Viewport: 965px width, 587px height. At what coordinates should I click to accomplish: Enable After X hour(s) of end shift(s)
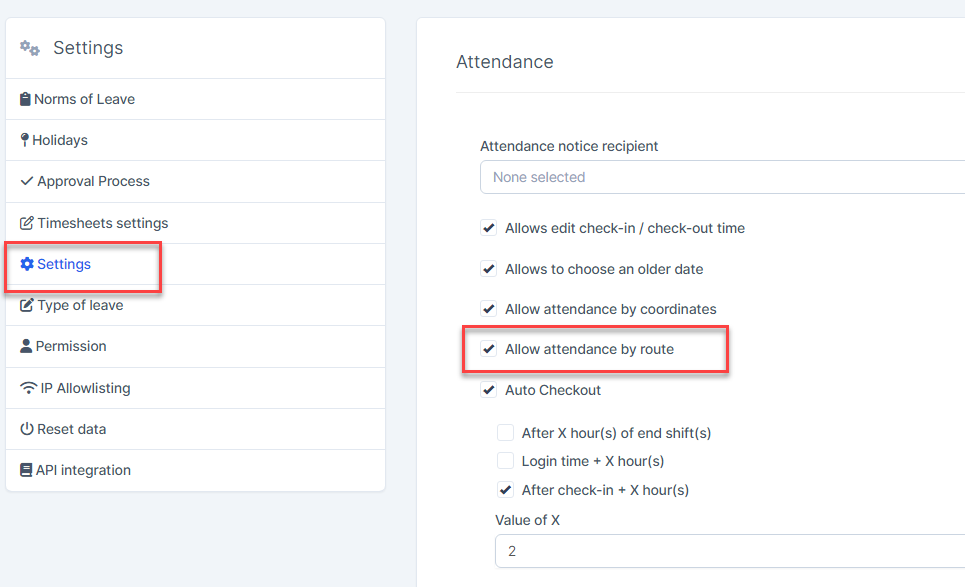(x=506, y=433)
